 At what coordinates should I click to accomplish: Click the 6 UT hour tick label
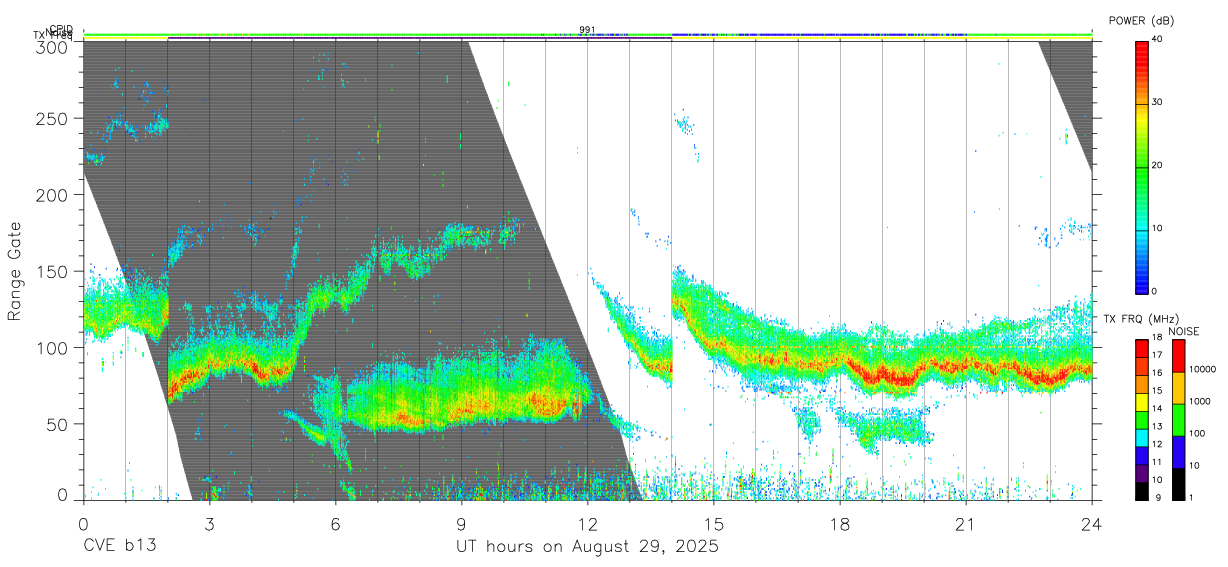click(335, 523)
